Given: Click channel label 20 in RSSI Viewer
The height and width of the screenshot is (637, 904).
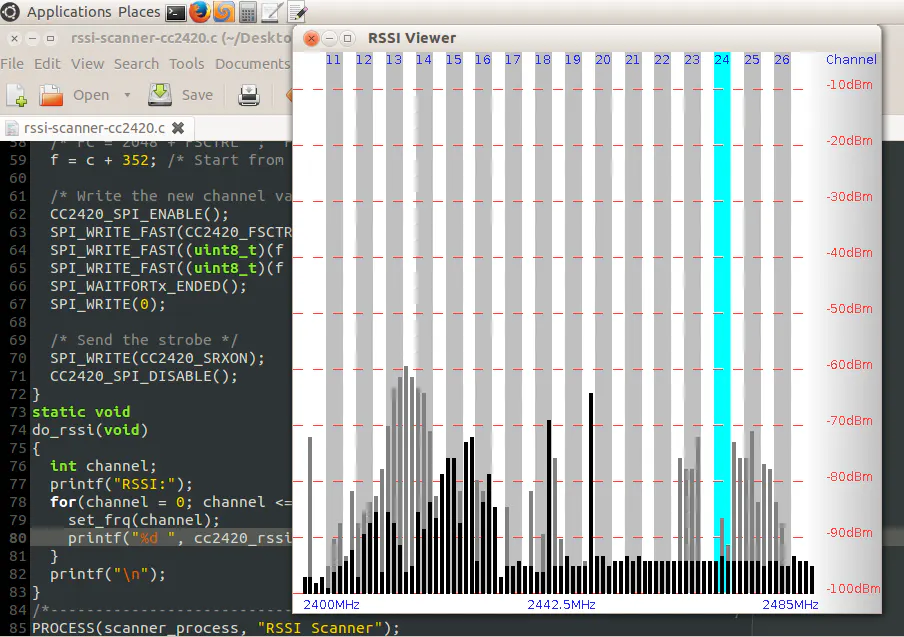Looking at the screenshot, I should pyautogui.click(x=602, y=60).
